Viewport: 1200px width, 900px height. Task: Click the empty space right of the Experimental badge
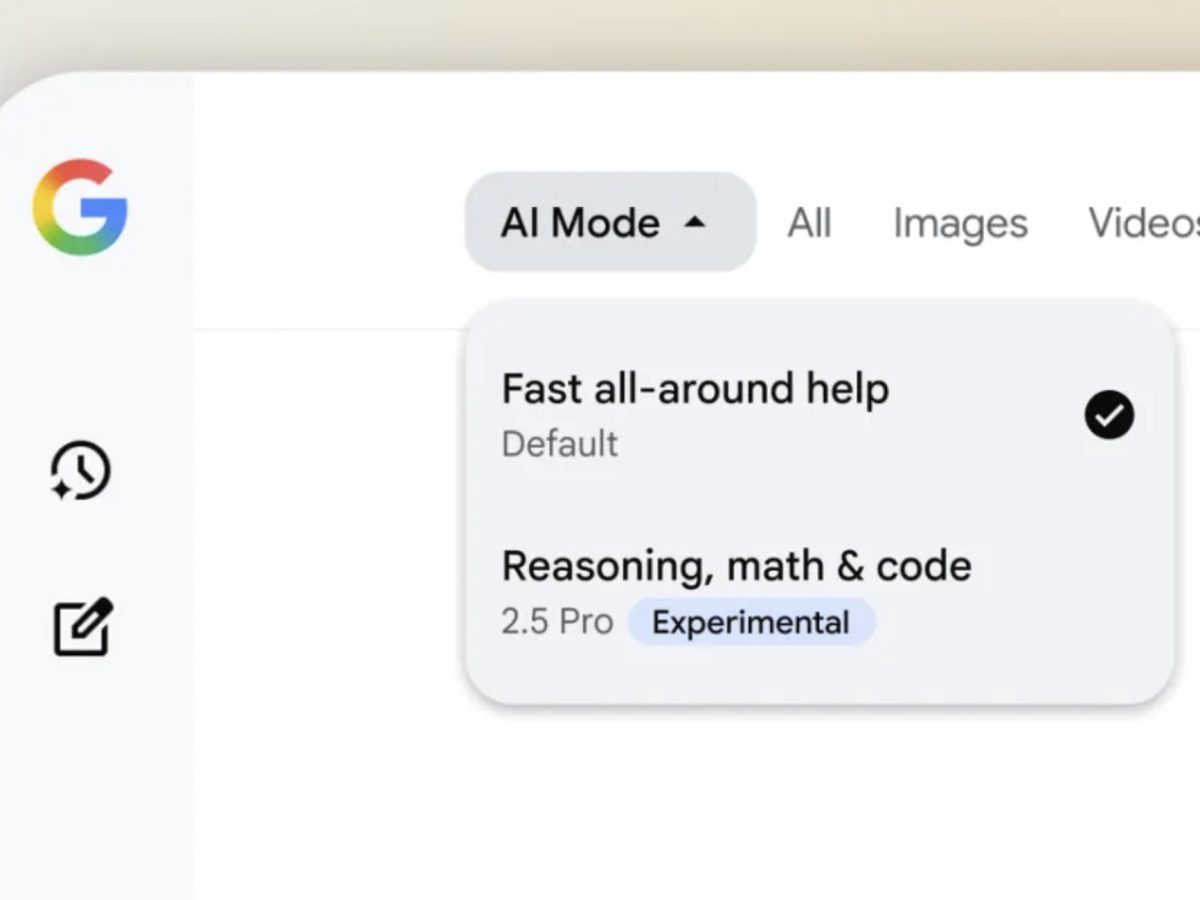point(1010,622)
